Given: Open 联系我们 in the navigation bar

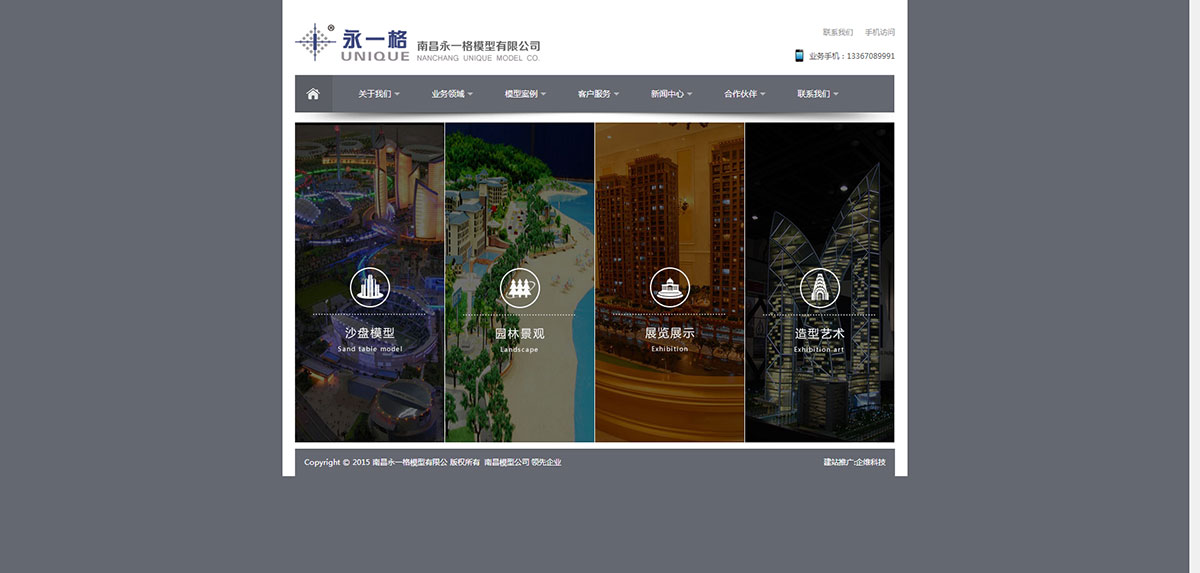Looking at the screenshot, I should click(817, 94).
